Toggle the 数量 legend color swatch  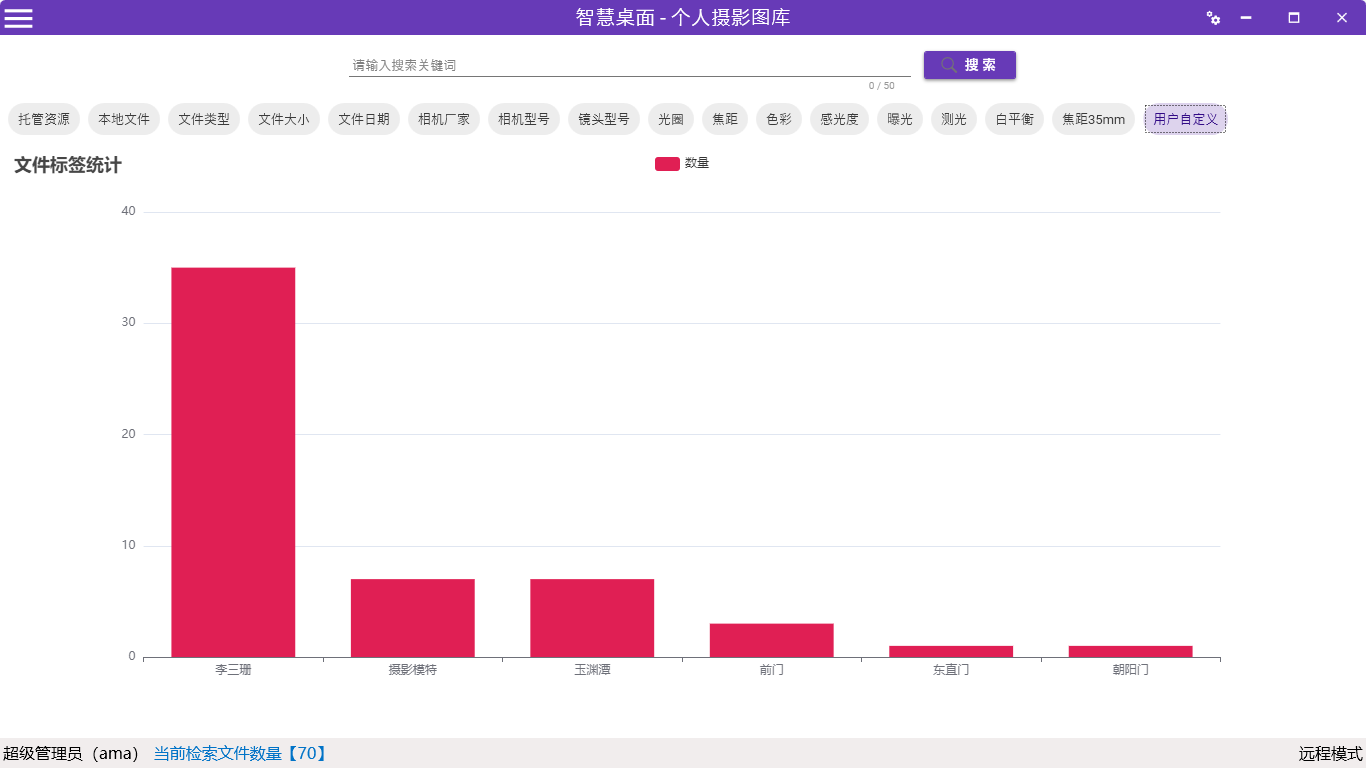coord(667,164)
